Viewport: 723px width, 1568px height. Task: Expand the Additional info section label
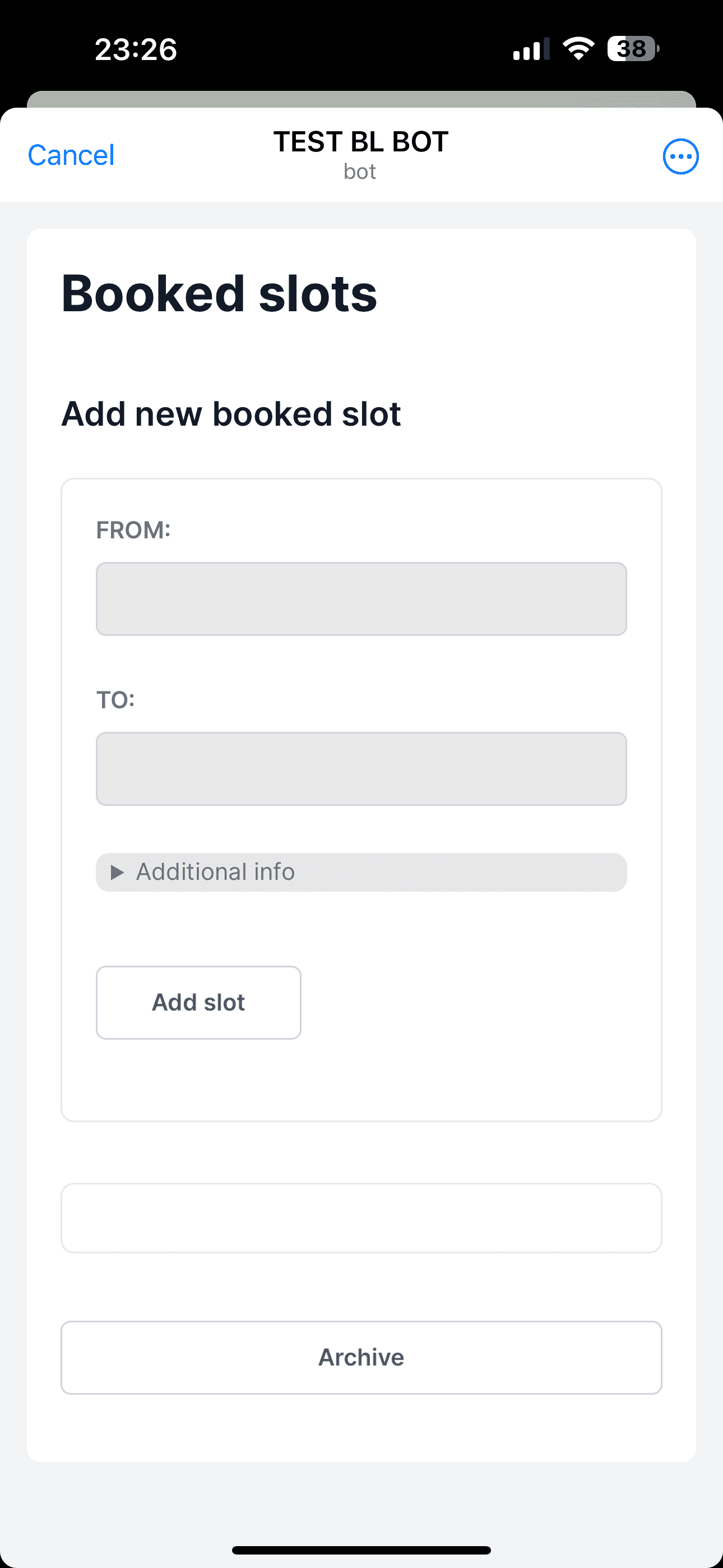(x=215, y=872)
